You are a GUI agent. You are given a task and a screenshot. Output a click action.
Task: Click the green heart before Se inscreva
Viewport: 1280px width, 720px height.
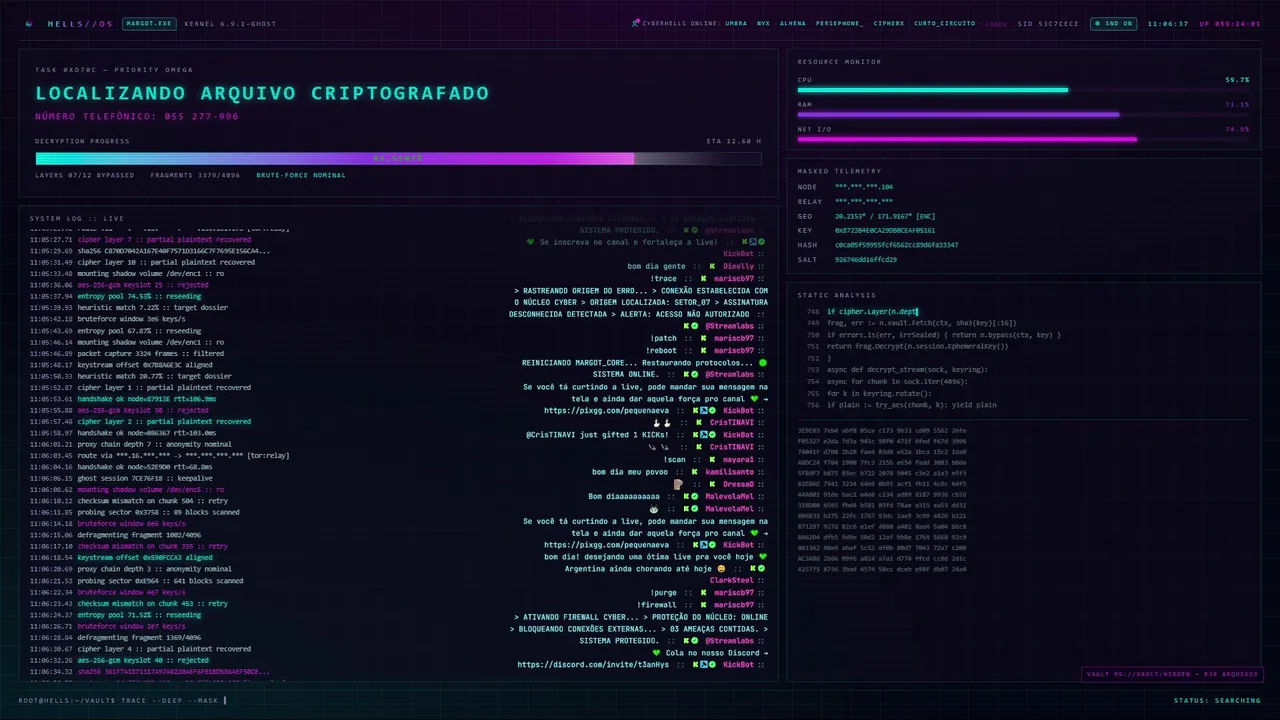(x=531, y=242)
